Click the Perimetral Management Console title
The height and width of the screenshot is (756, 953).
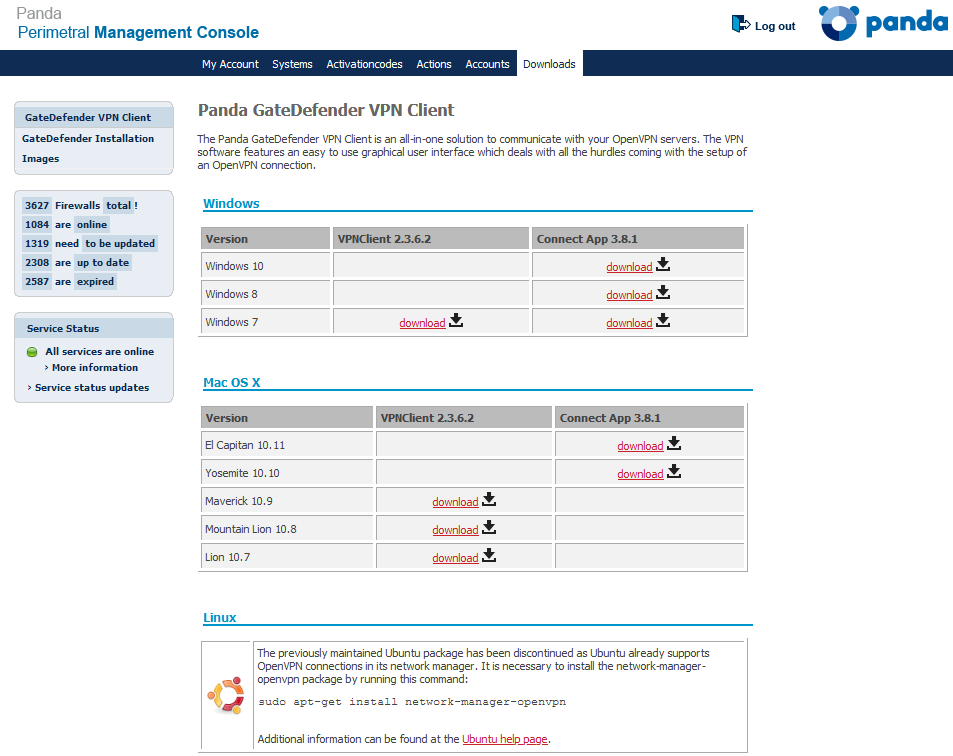pyautogui.click(x=138, y=32)
